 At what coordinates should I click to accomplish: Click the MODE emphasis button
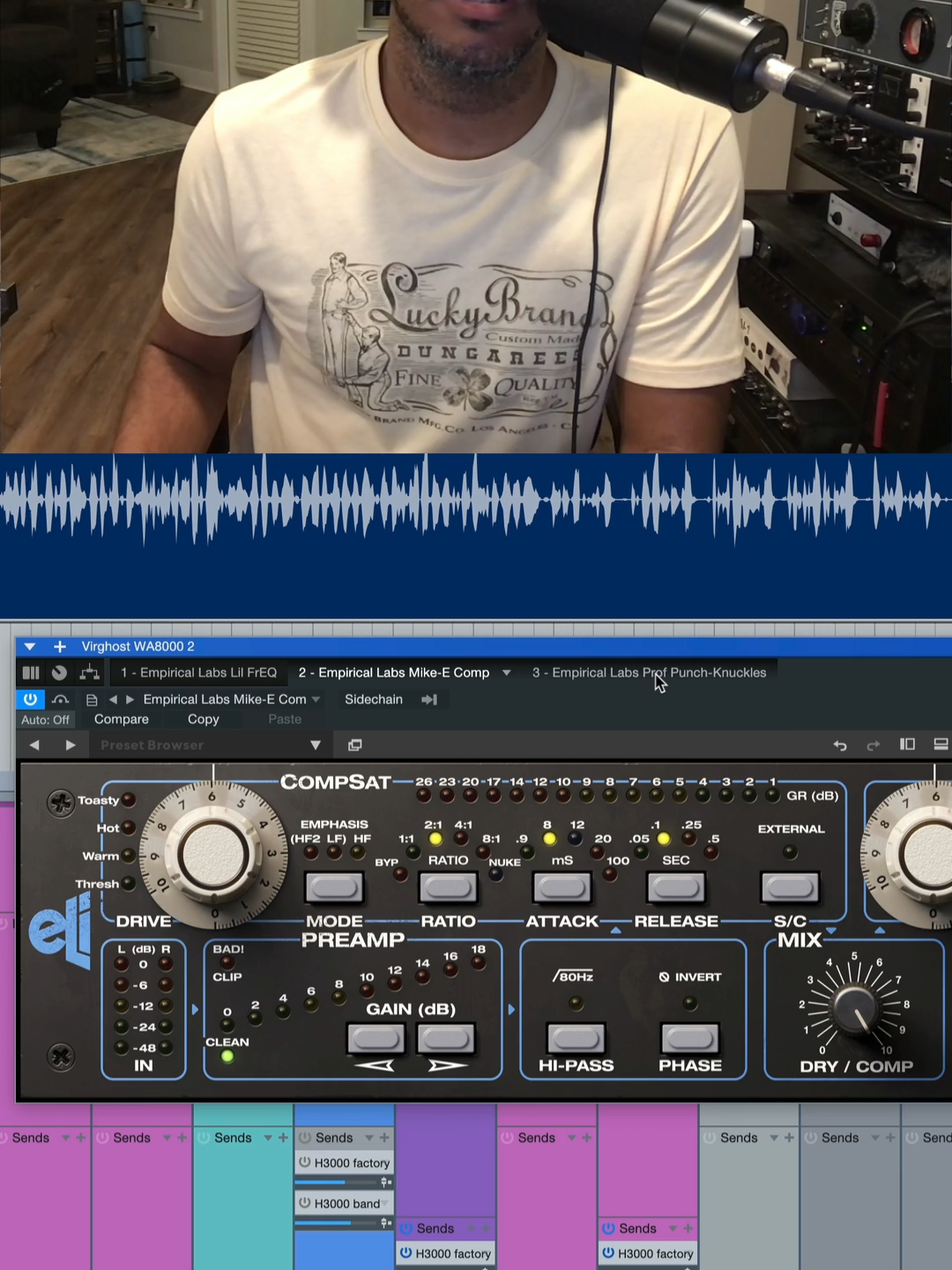click(x=334, y=887)
